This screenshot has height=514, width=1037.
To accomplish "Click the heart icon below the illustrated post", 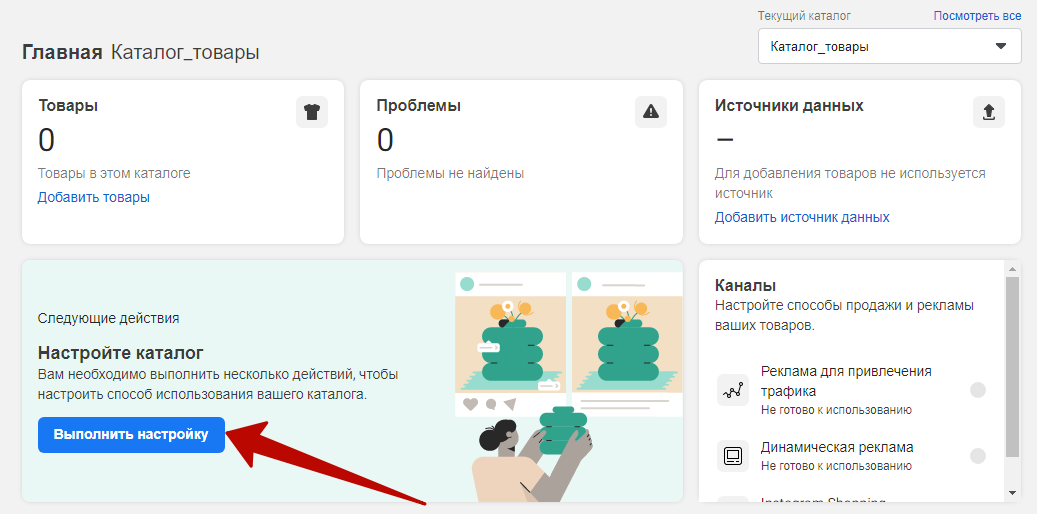I will (470, 404).
